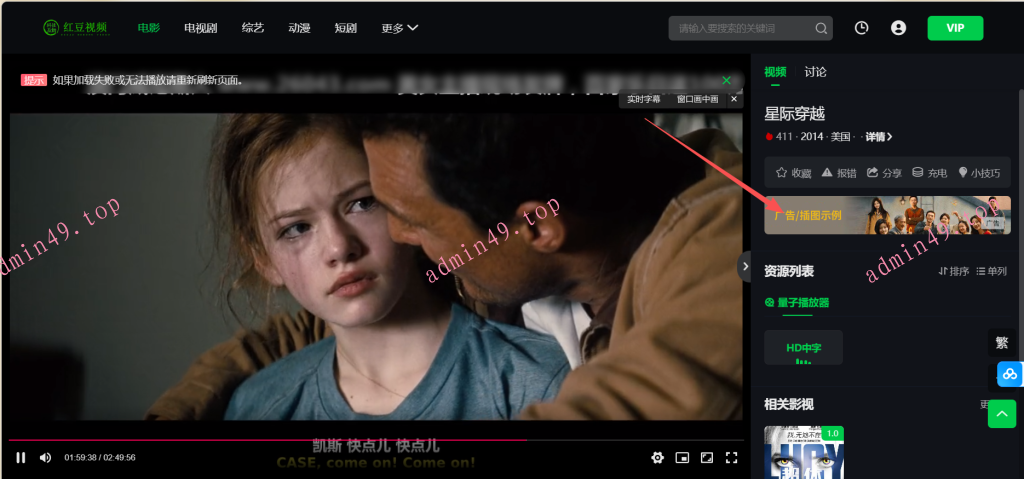1024x479 pixels.
Task: Toggle web page fullscreen mode
Action: click(x=707, y=458)
